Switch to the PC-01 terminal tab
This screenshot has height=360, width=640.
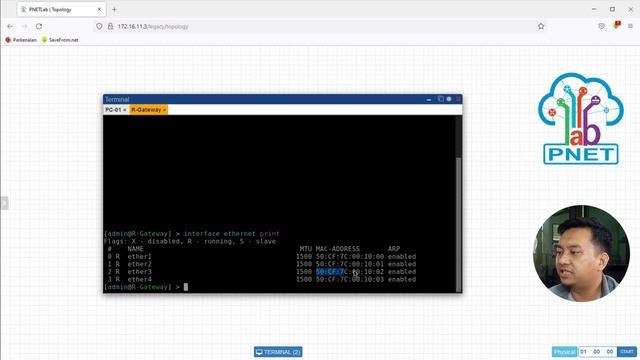(113, 110)
